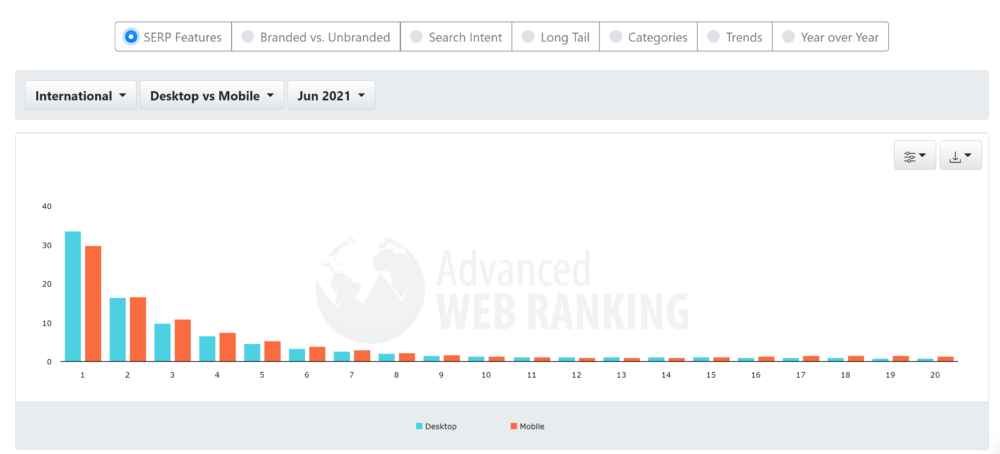Toggle the Mobile series in legend

[x=527, y=426]
